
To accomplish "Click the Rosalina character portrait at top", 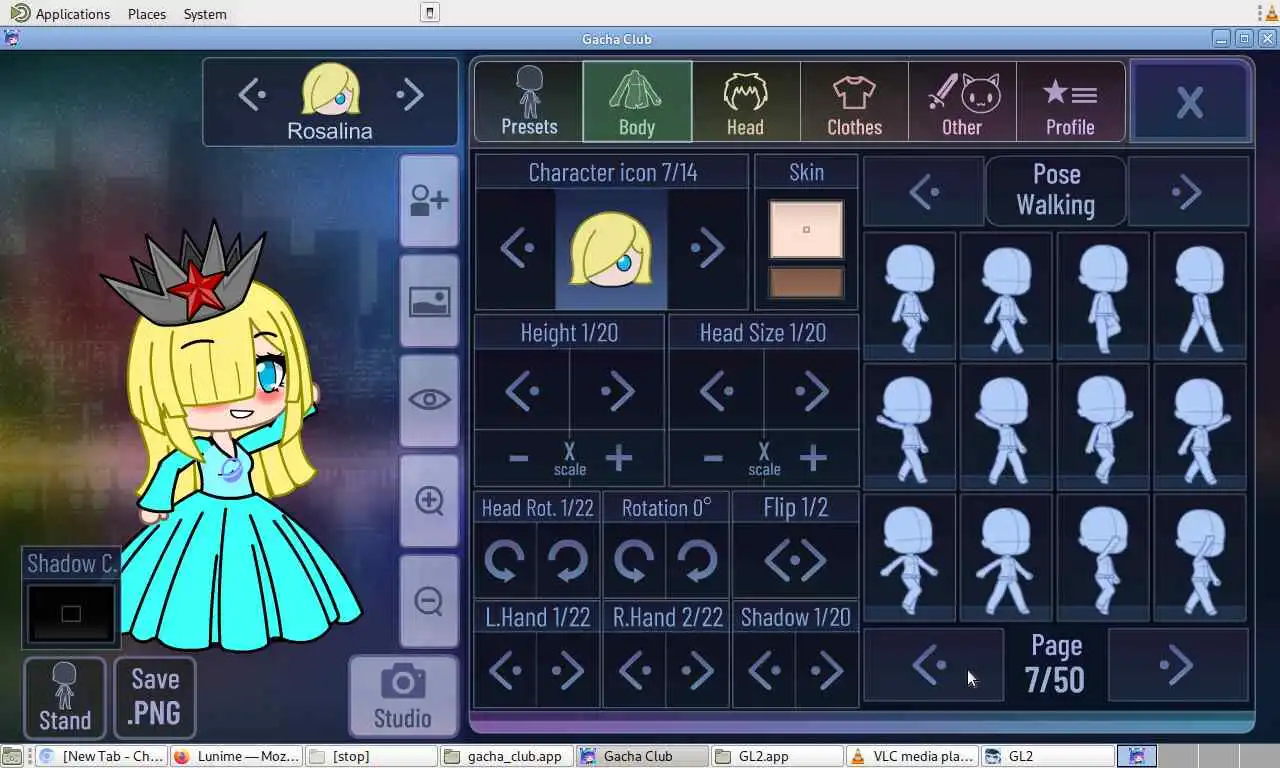I will click(331, 91).
